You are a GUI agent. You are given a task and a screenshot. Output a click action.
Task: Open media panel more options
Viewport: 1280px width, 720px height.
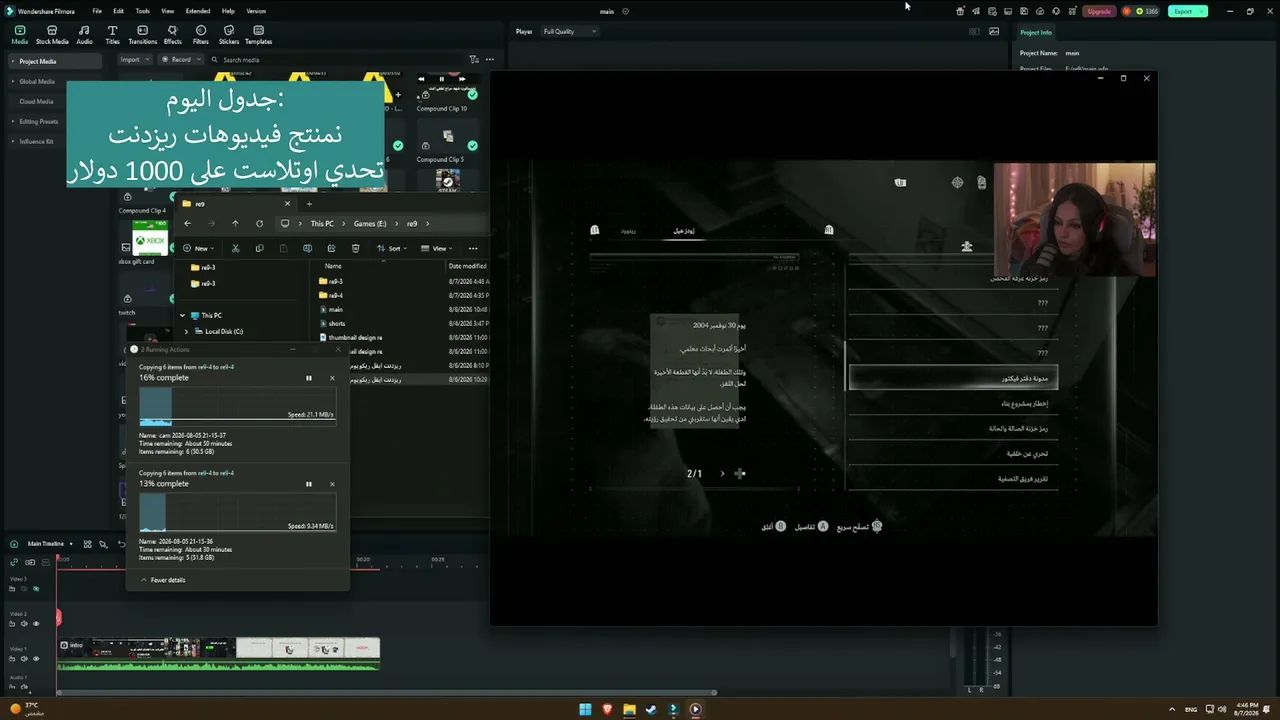coord(490,60)
